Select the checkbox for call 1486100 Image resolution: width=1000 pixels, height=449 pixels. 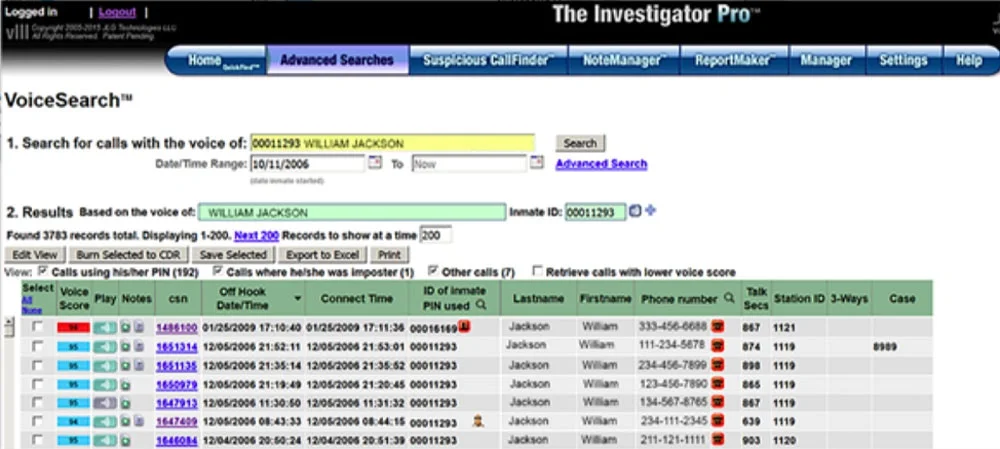[x=38, y=327]
